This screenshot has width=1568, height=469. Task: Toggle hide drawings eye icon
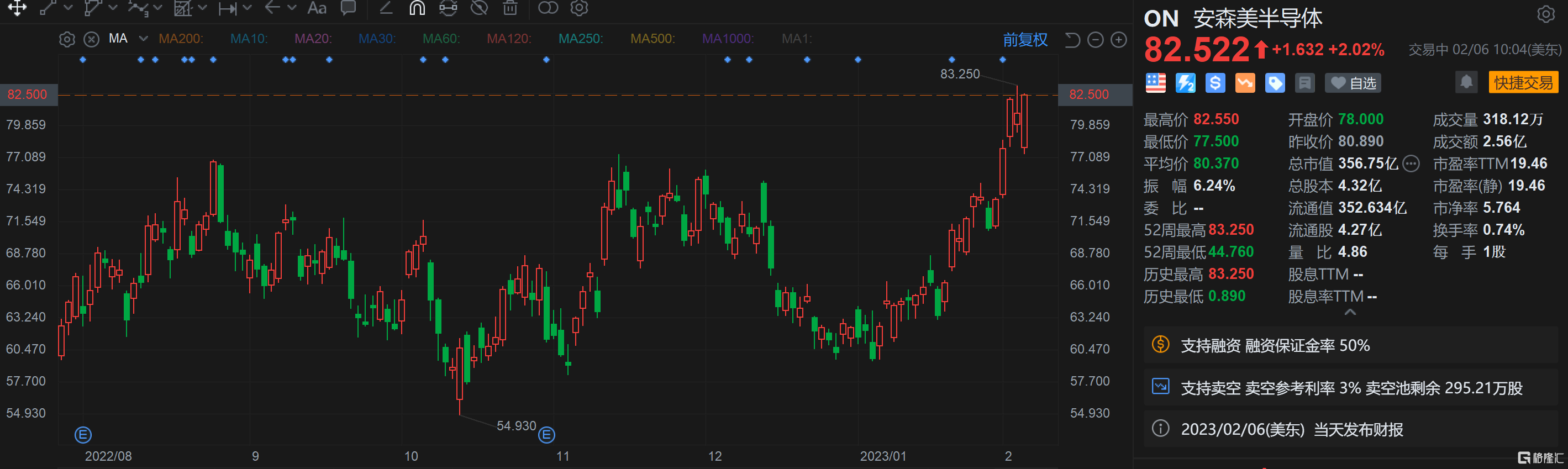click(480, 8)
